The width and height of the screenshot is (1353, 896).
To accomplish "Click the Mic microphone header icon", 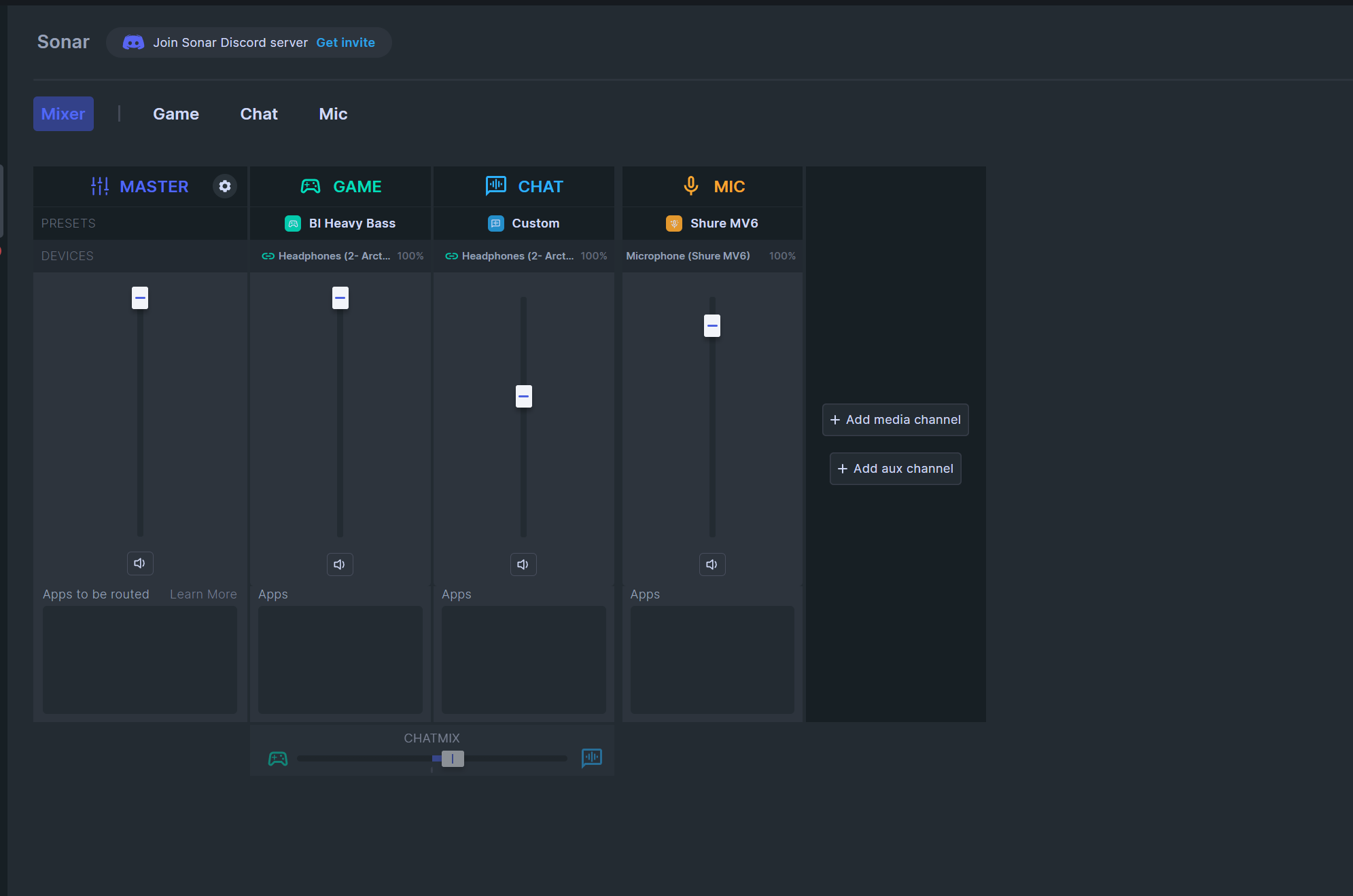I will (x=690, y=185).
